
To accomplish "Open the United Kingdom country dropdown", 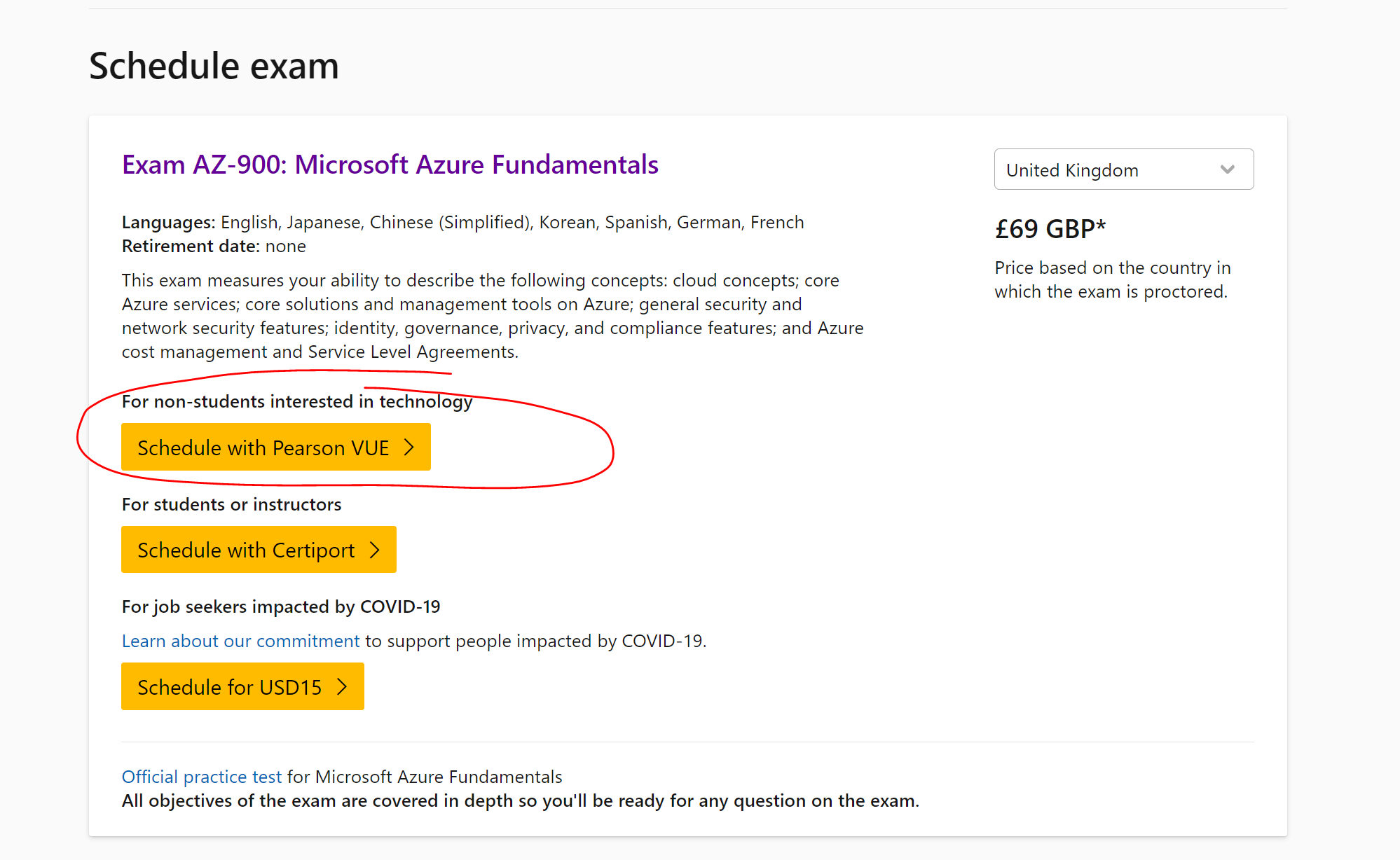I will 1123,169.
